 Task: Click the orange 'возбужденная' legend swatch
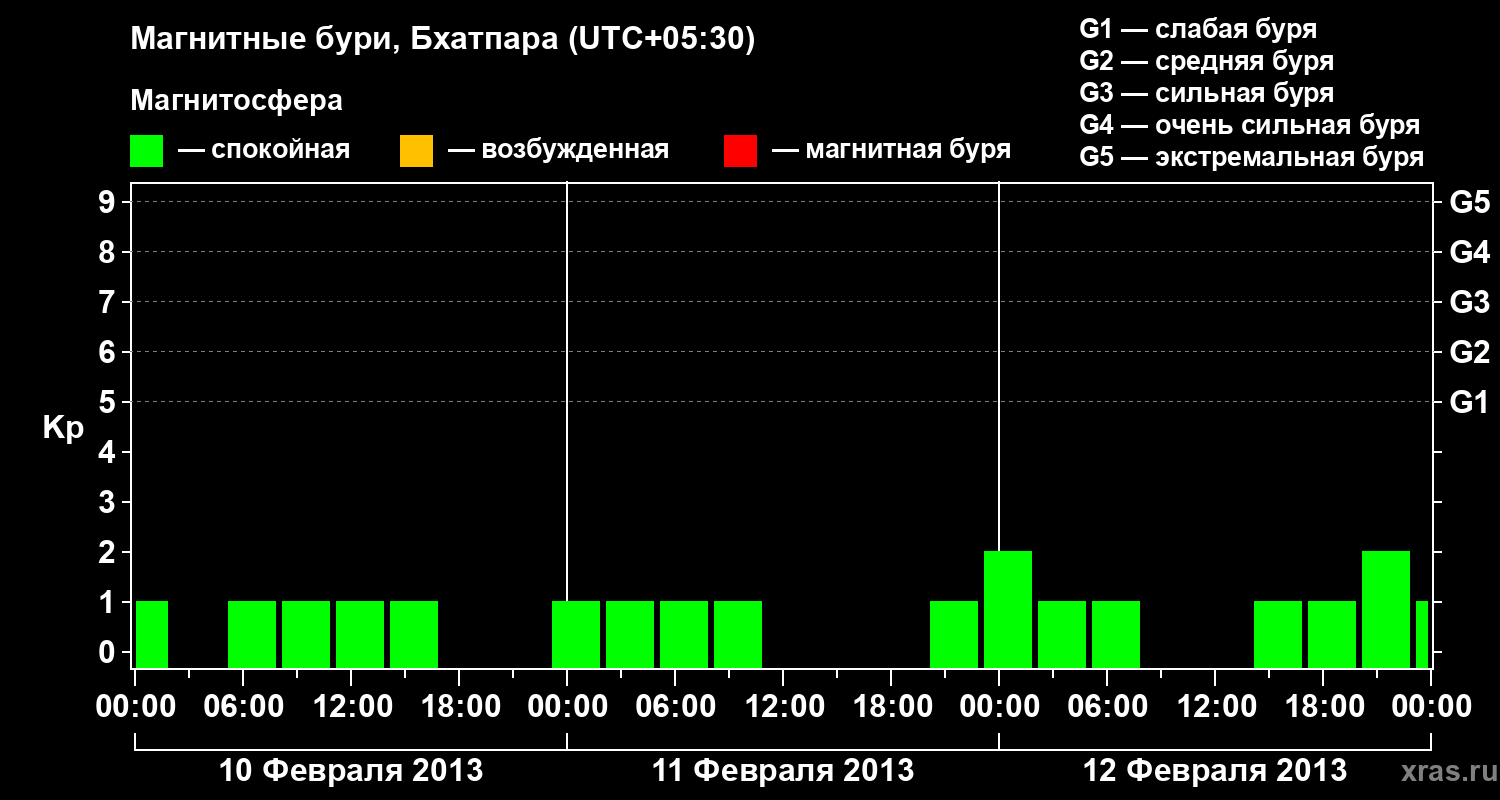[x=416, y=150]
